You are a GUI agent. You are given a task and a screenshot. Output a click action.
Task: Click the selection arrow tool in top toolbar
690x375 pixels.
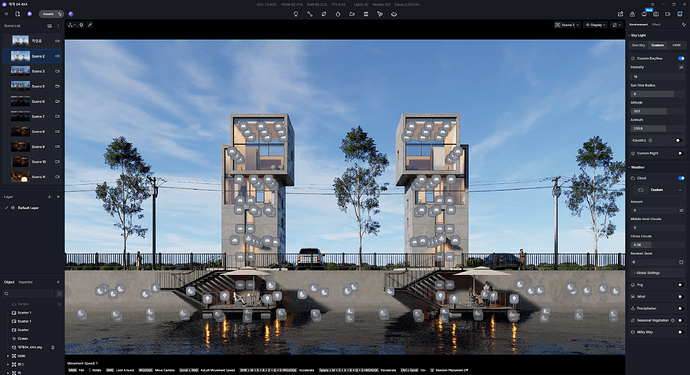[x=380, y=14]
